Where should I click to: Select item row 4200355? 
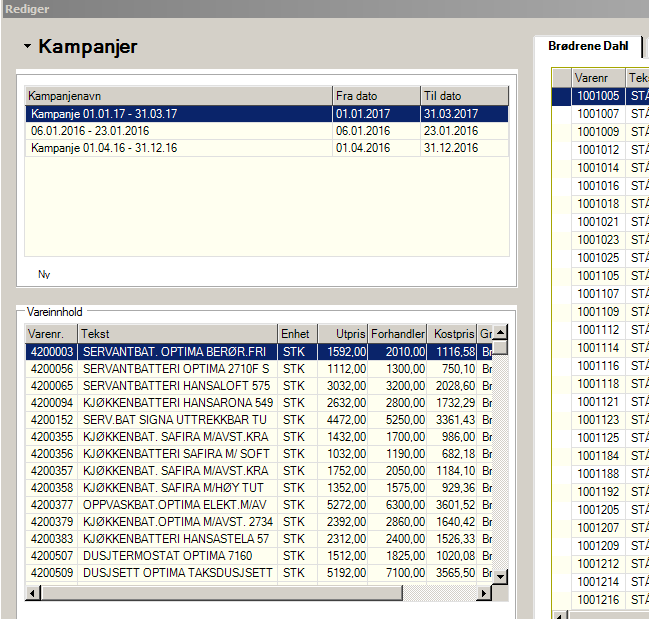[x=259, y=437]
